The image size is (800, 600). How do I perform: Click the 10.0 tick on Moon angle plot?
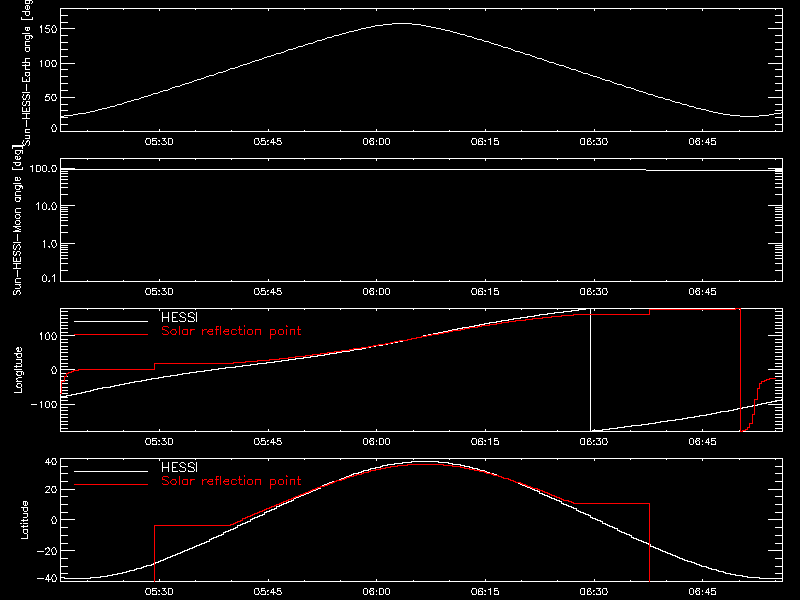(x=46, y=206)
